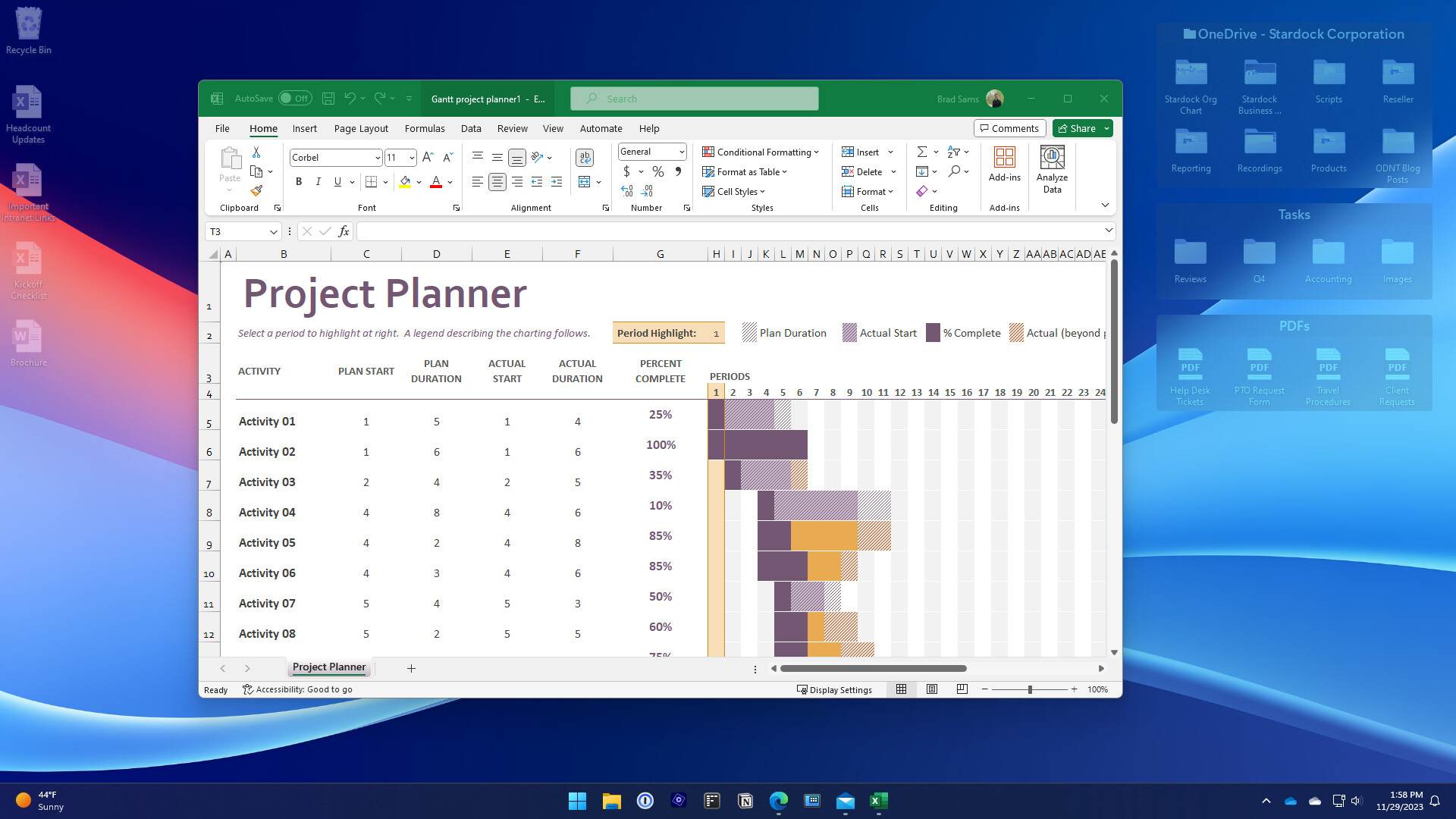Open Comments pane
1456x819 pixels.
click(x=1009, y=128)
